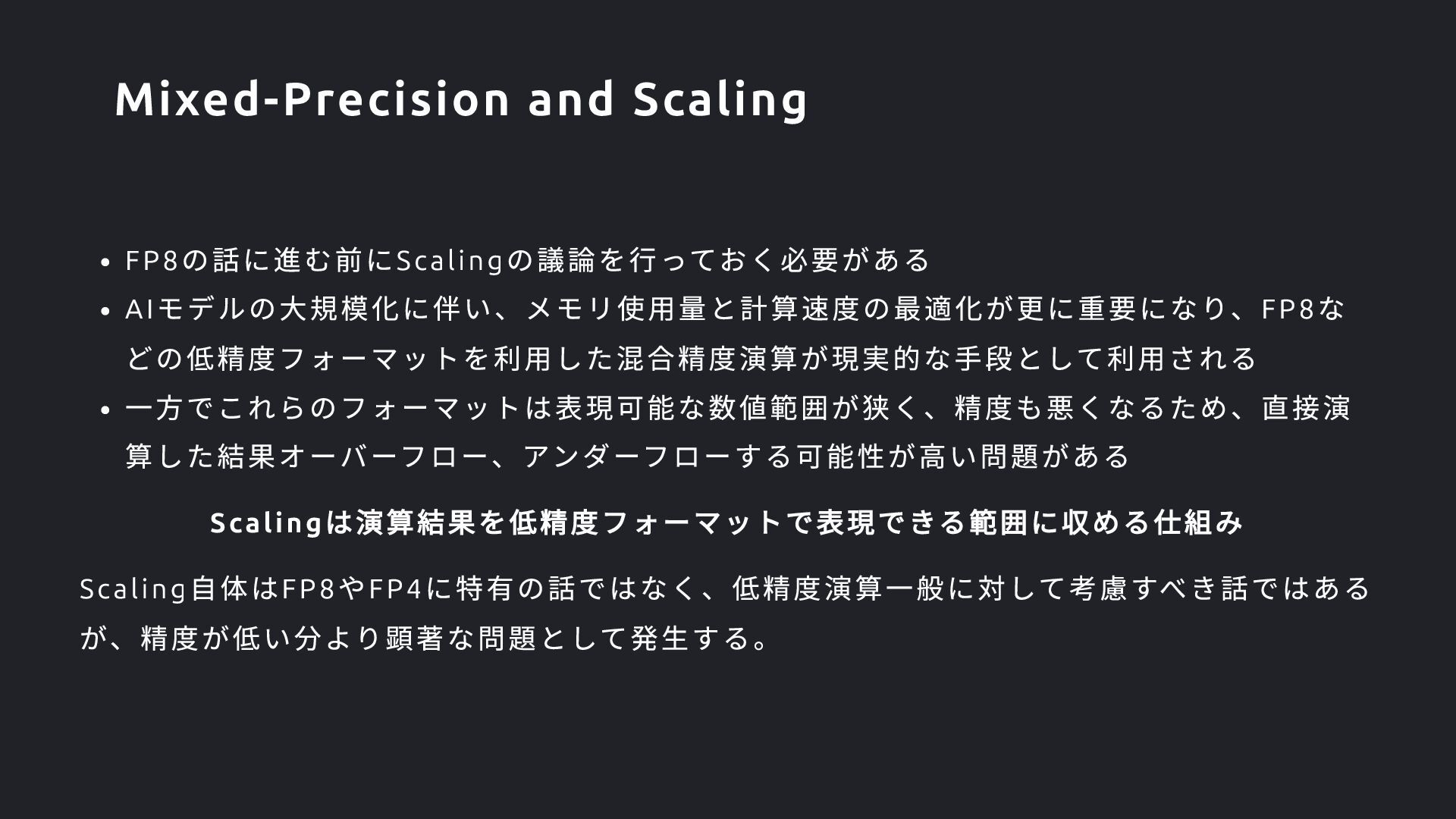Click the bold line starting "Scalingは演算結果"
Image resolution: width=1456 pixels, height=819 pixels.
point(726,522)
